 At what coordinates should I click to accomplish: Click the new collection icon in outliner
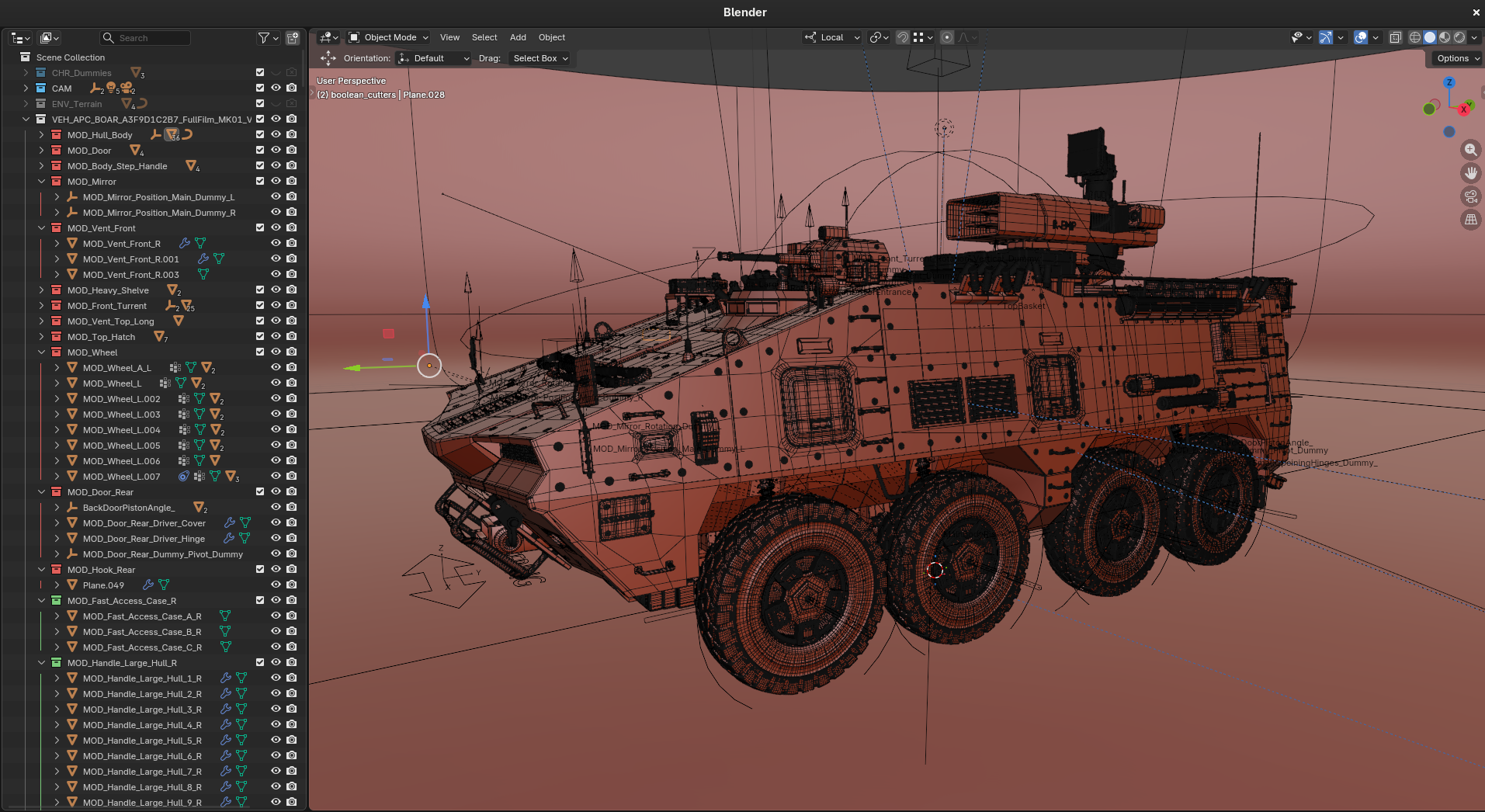(x=293, y=38)
